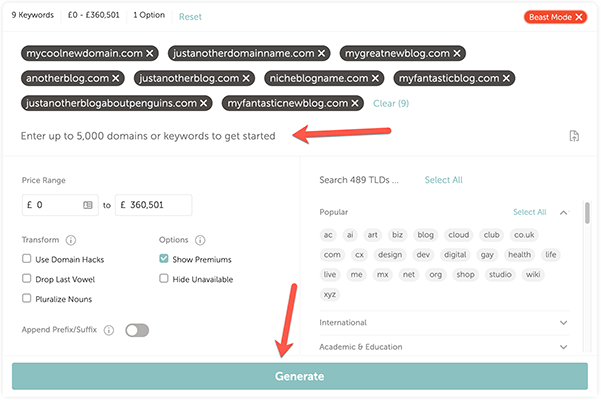Click the TLD list scrollbar
The width and height of the screenshot is (601, 400).
[587, 213]
